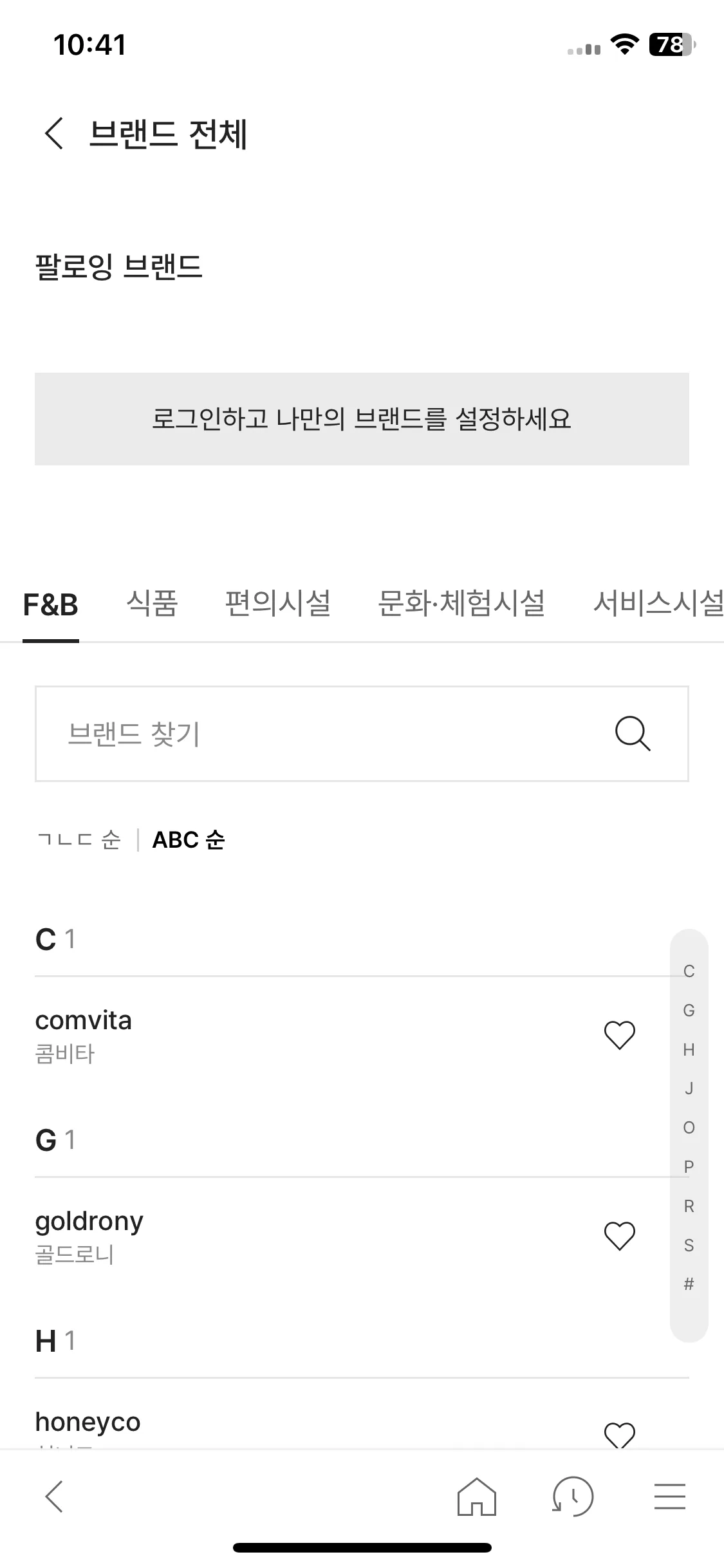
Task: Open recent history clock icon
Action: [573, 1496]
